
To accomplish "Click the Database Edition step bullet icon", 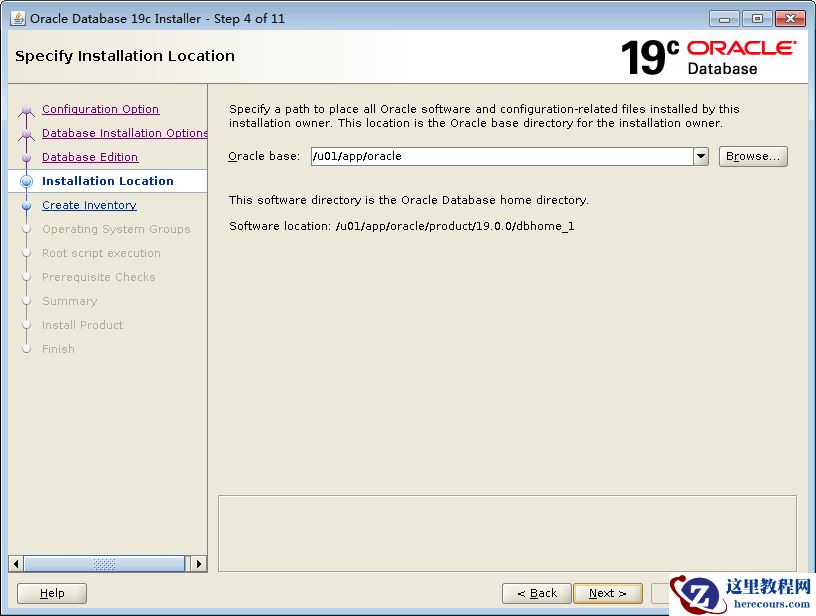I will click(27, 157).
